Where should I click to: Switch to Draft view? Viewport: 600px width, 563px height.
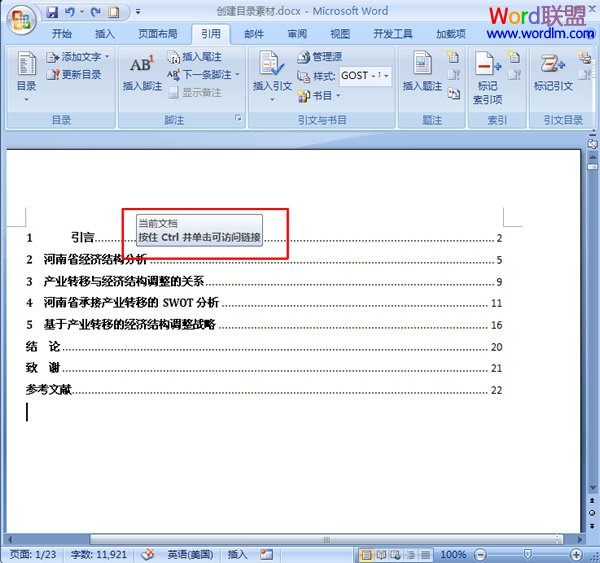425,555
